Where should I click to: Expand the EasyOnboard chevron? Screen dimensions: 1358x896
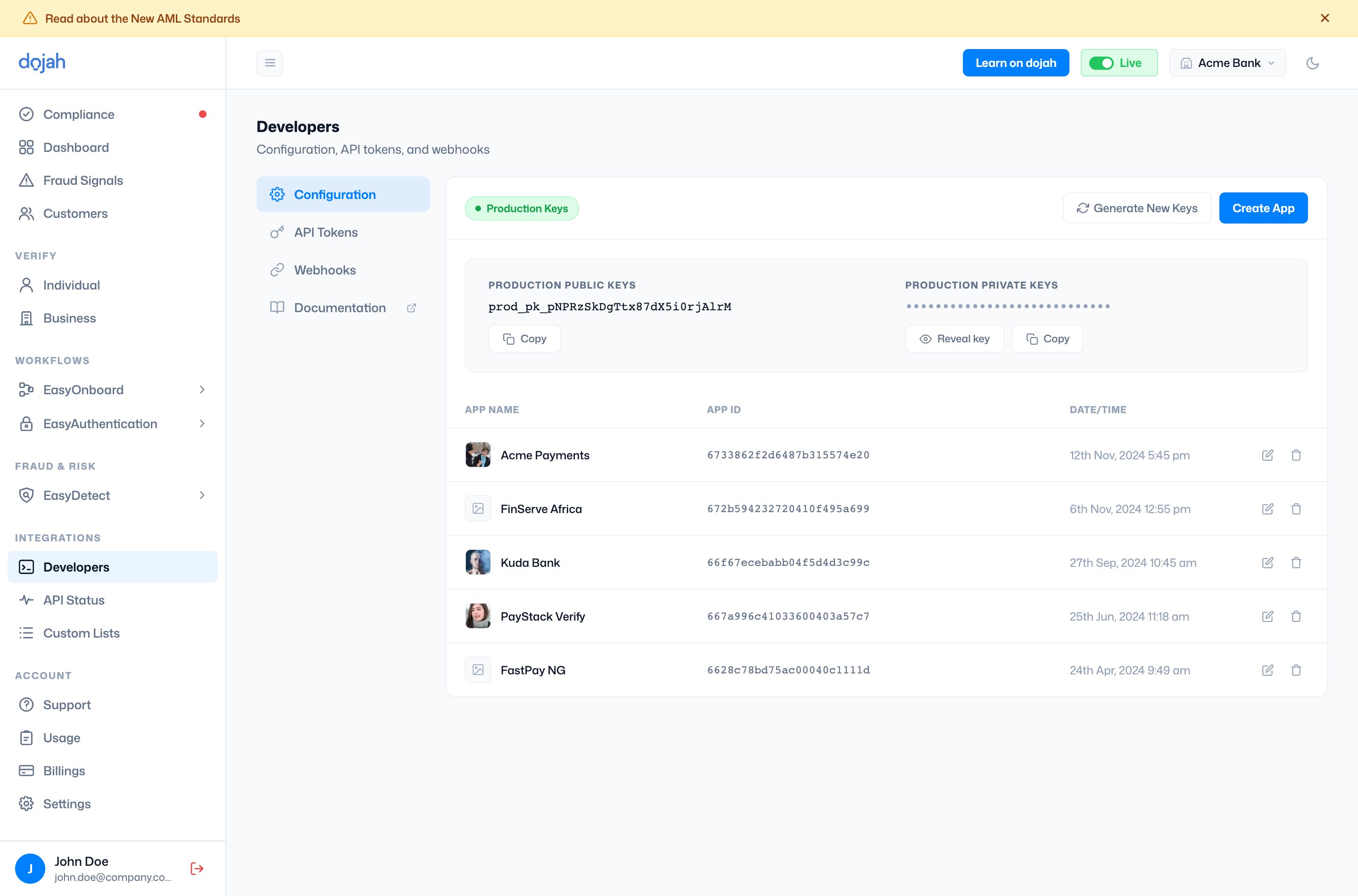tap(202, 390)
